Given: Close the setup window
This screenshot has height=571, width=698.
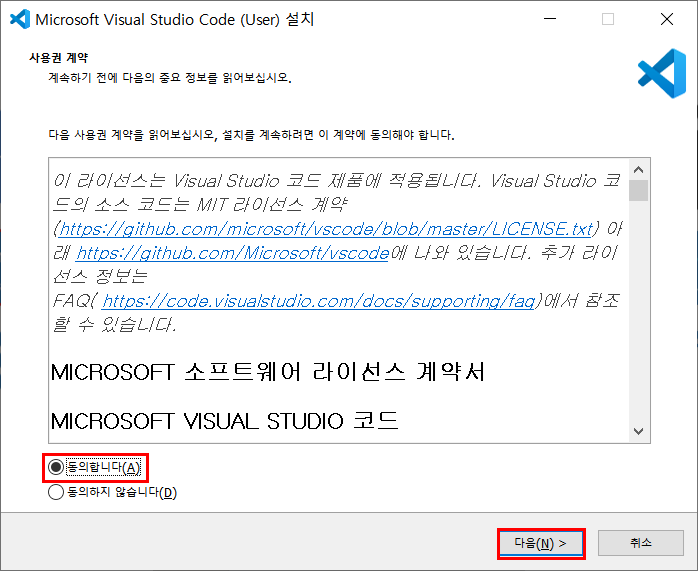Looking at the screenshot, I should (667, 19).
